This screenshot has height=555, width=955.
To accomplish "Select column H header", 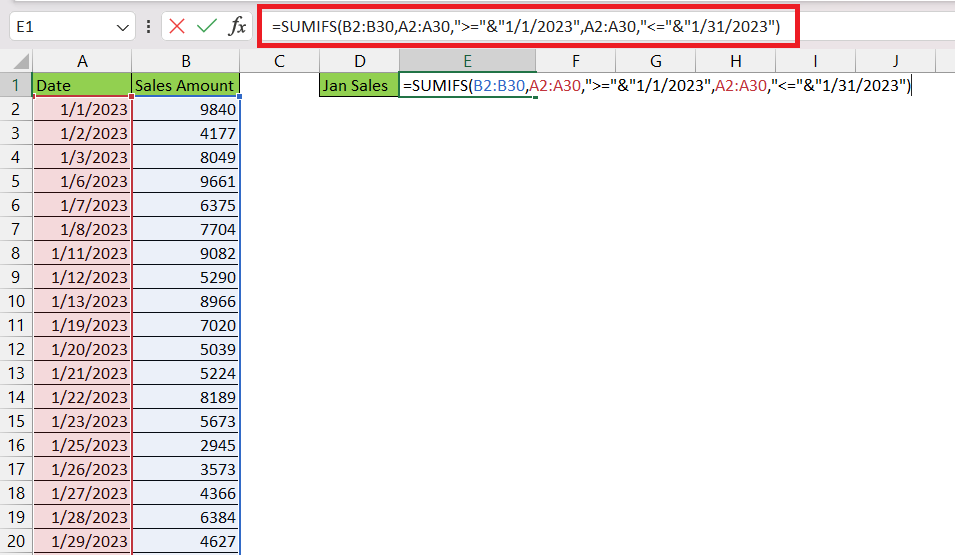I will click(x=735, y=61).
